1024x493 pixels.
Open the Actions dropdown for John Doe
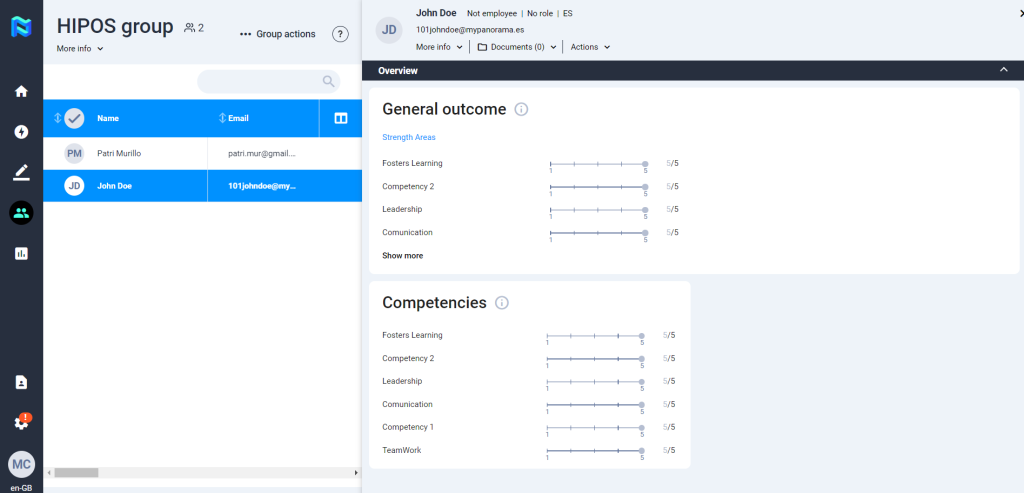pyautogui.click(x=590, y=47)
